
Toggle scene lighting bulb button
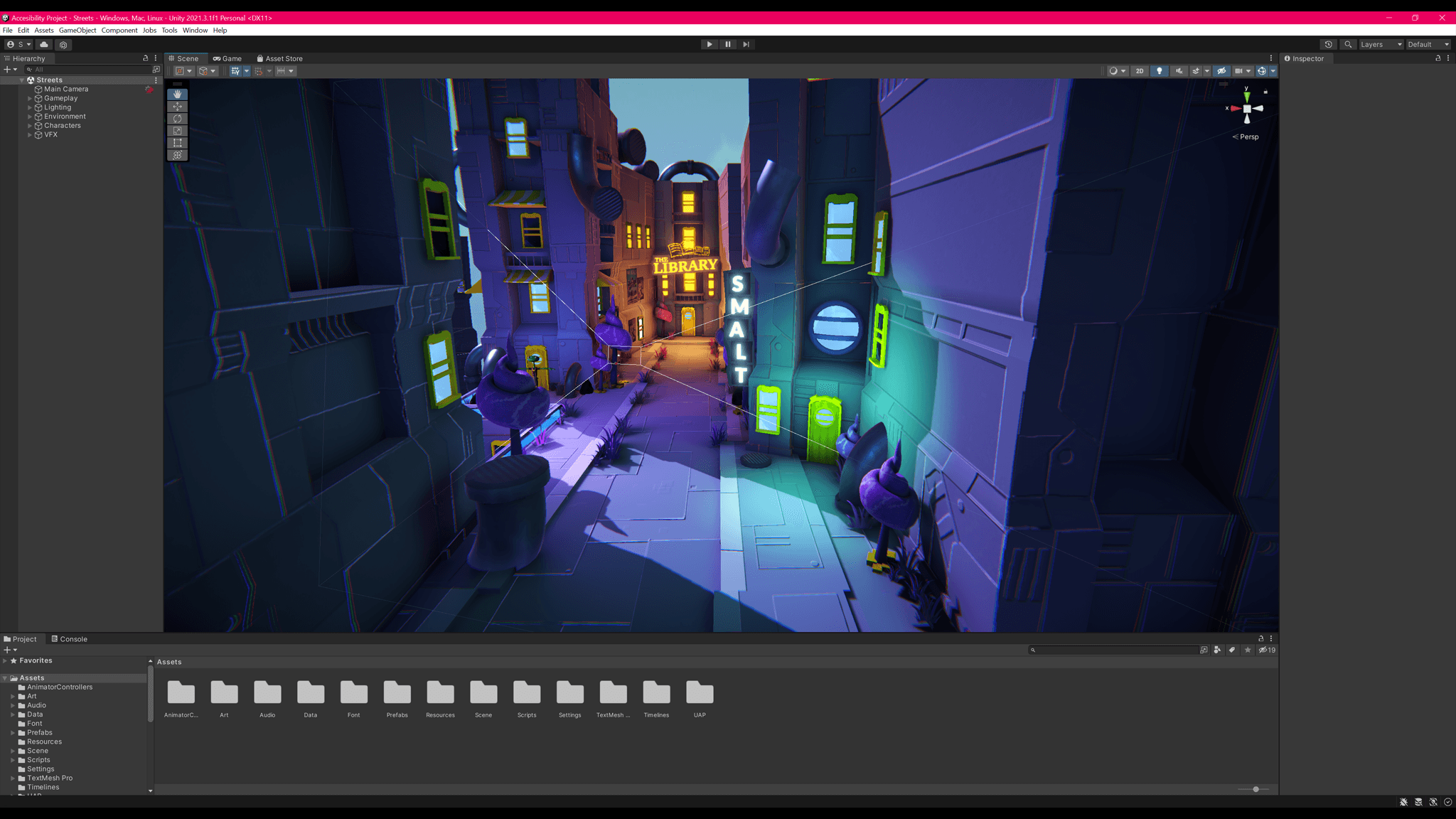click(1160, 71)
